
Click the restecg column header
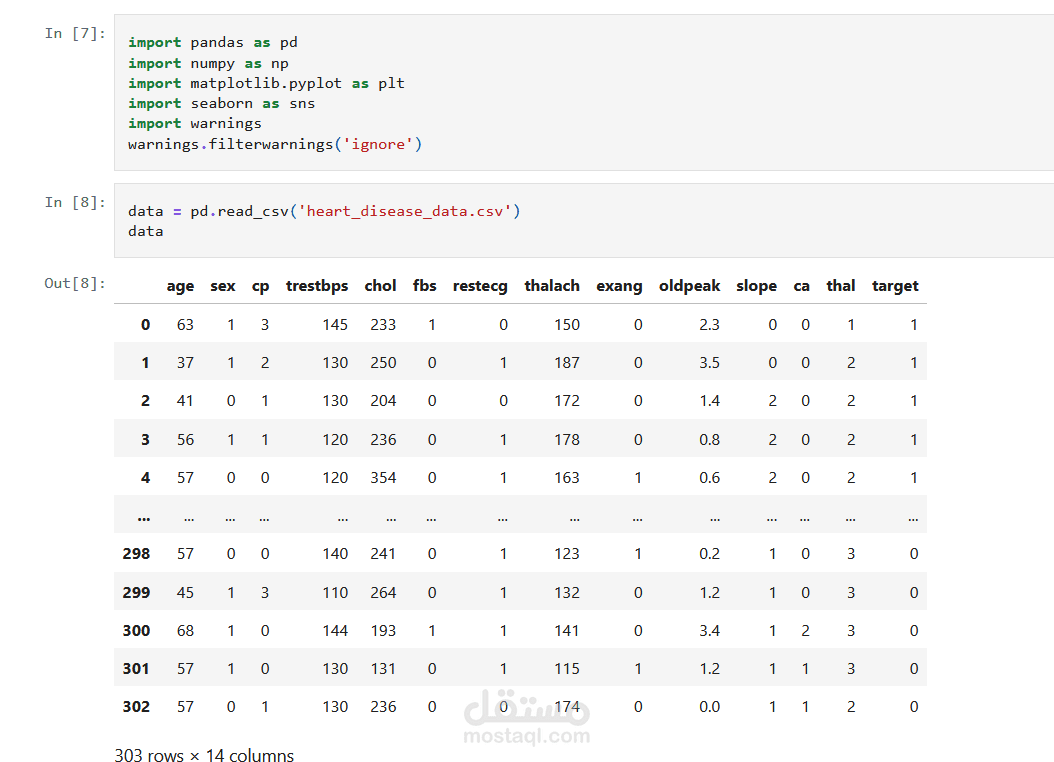[480, 286]
